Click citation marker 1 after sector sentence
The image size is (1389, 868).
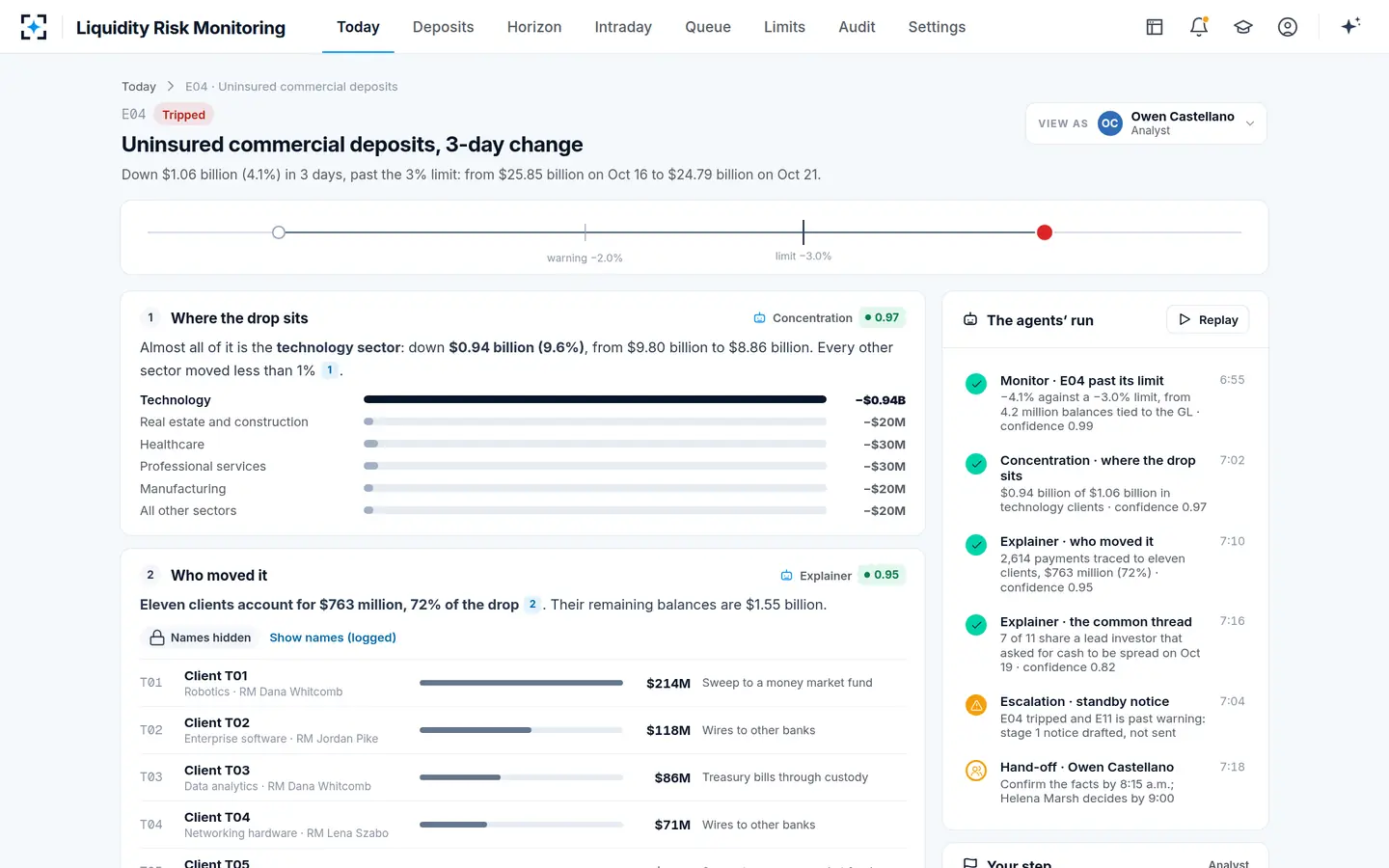[330, 370]
